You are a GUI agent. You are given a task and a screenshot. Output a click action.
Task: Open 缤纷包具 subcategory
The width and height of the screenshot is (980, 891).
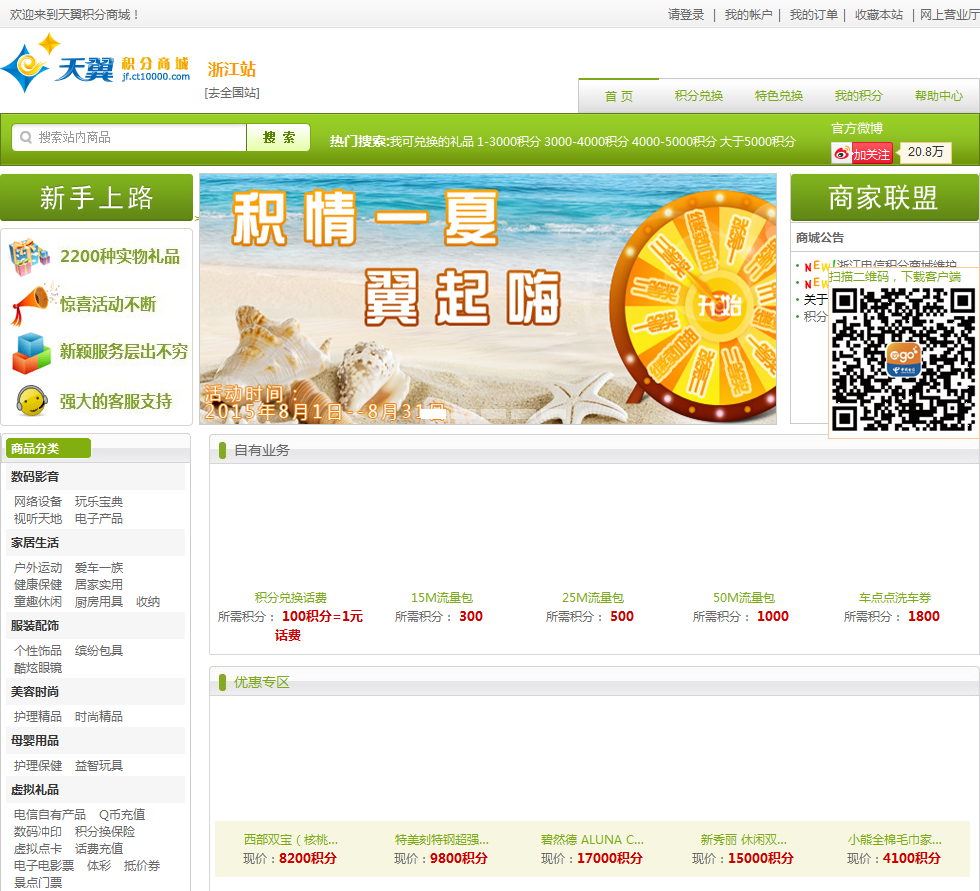pos(99,650)
